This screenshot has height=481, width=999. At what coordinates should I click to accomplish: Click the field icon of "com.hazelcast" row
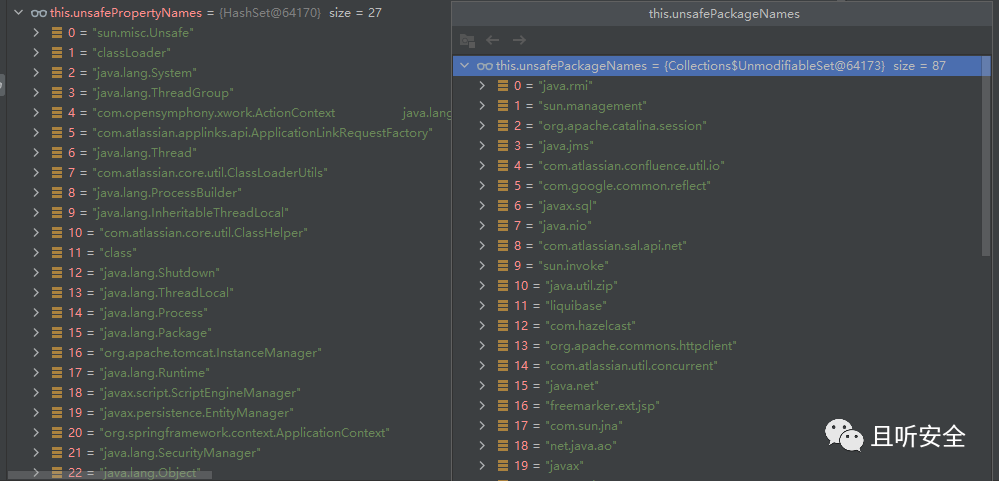coord(503,326)
